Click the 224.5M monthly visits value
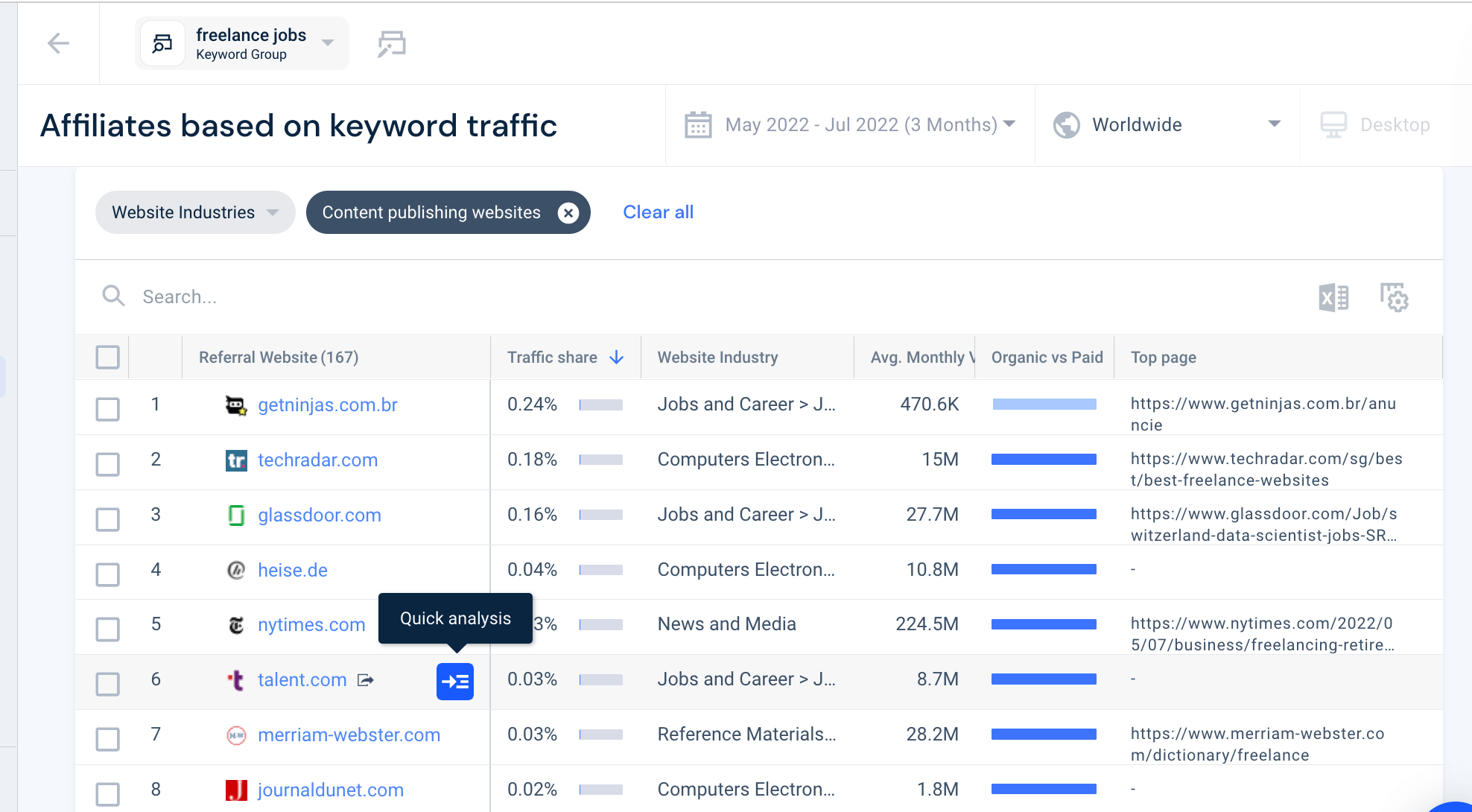 927,624
